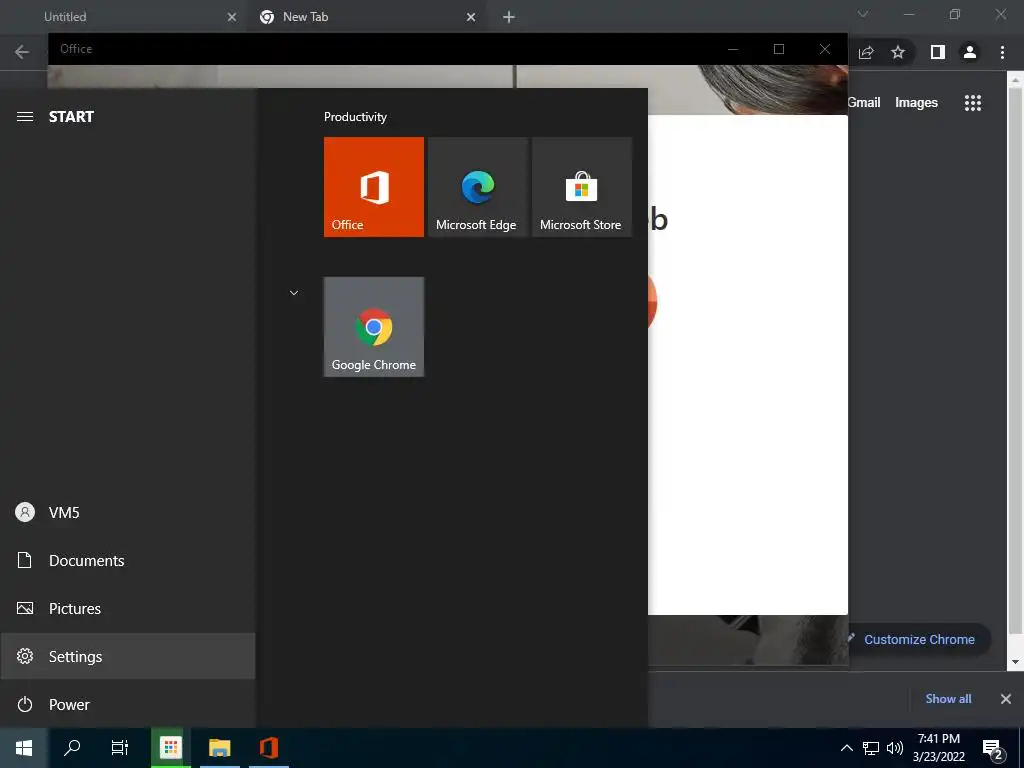This screenshot has width=1024, height=768.
Task: Toggle Chrome's side panel
Action: pyautogui.click(x=938, y=52)
